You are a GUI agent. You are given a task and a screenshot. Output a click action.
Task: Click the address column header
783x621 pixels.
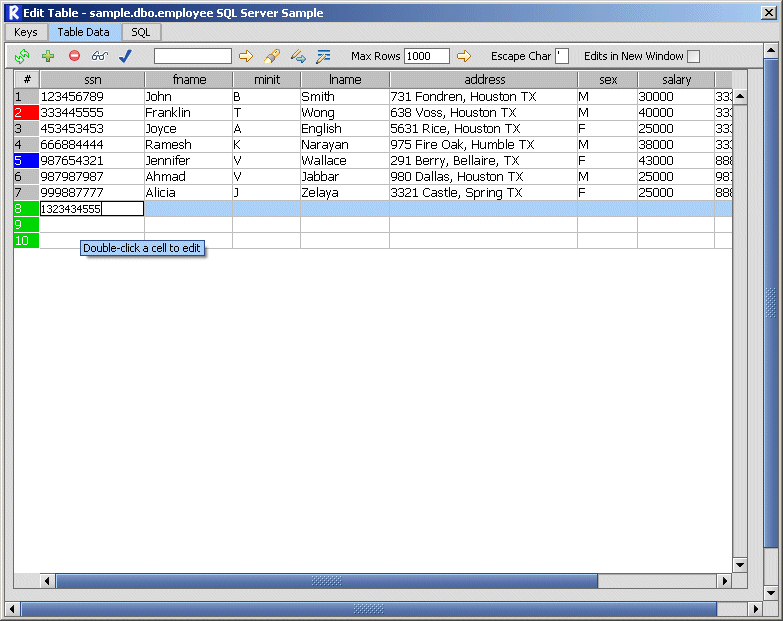point(484,80)
